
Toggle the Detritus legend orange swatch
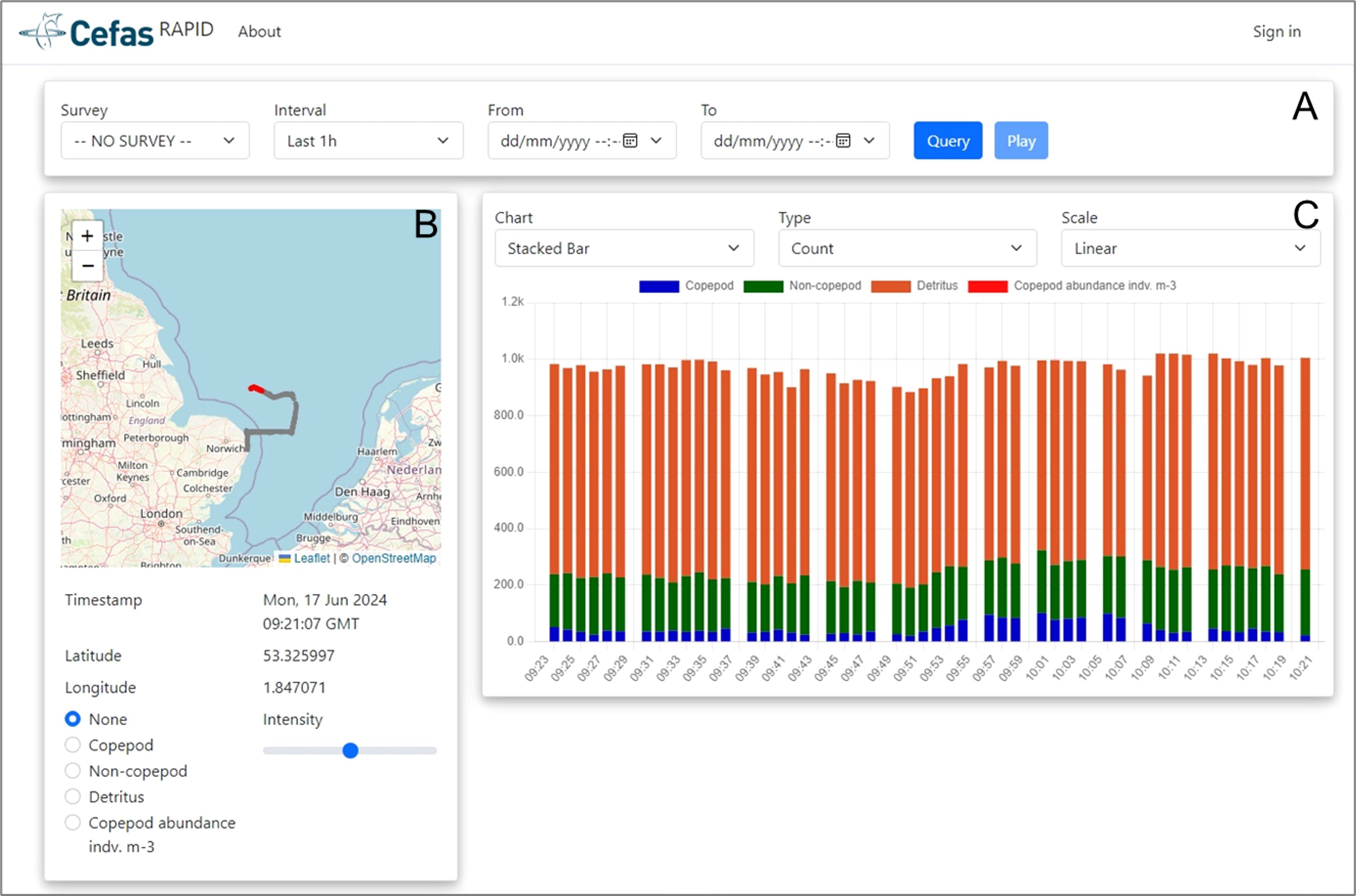(x=890, y=286)
